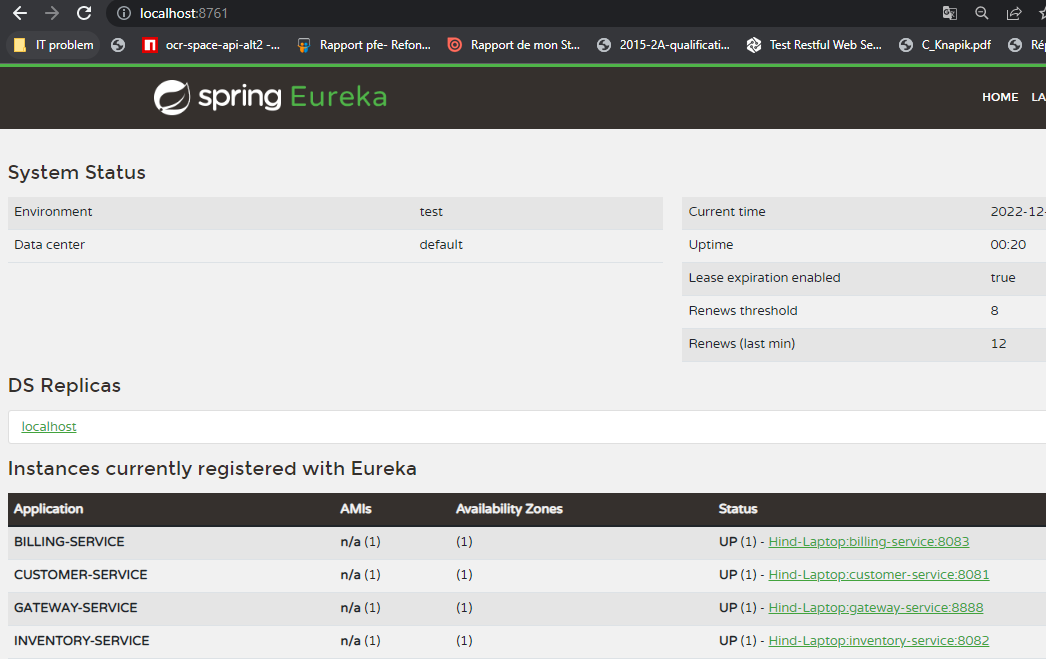The width and height of the screenshot is (1046, 659).
Task: Open the translate page icon
Action: coord(950,13)
